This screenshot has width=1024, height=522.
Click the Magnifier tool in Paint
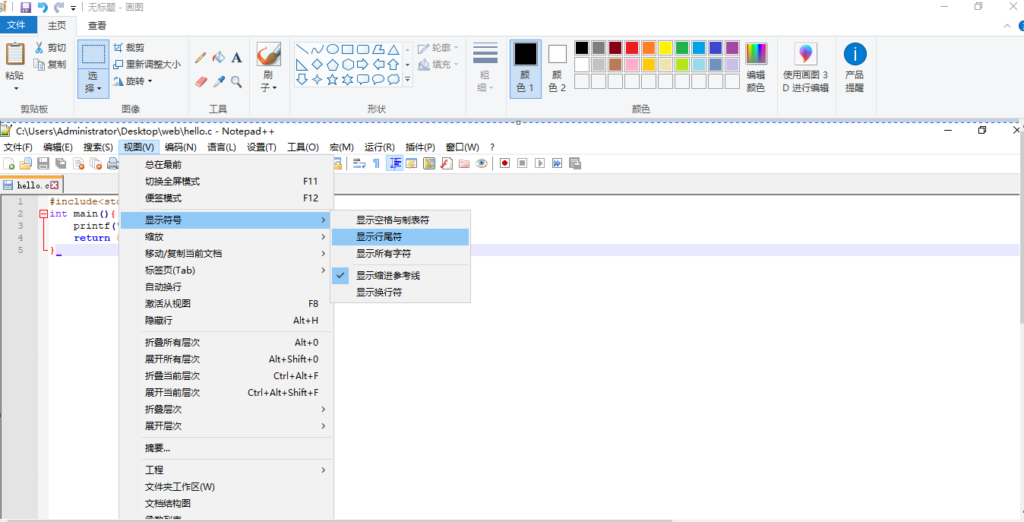click(x=237, y=81)
